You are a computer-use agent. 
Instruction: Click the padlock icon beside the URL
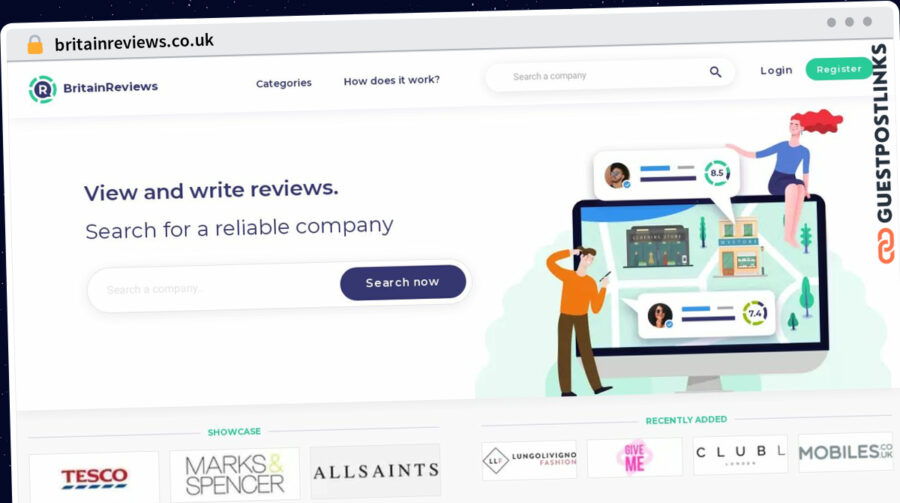click(35, 44)
